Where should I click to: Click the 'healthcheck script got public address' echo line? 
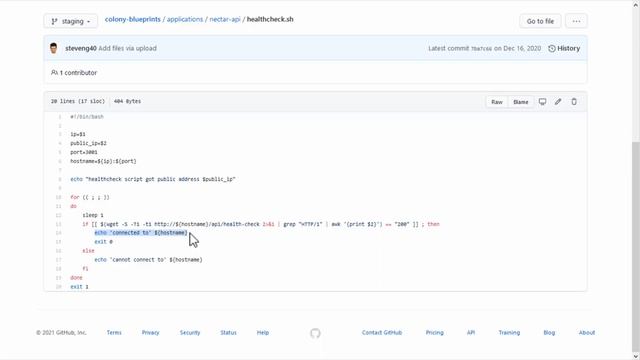click(153, 179)
